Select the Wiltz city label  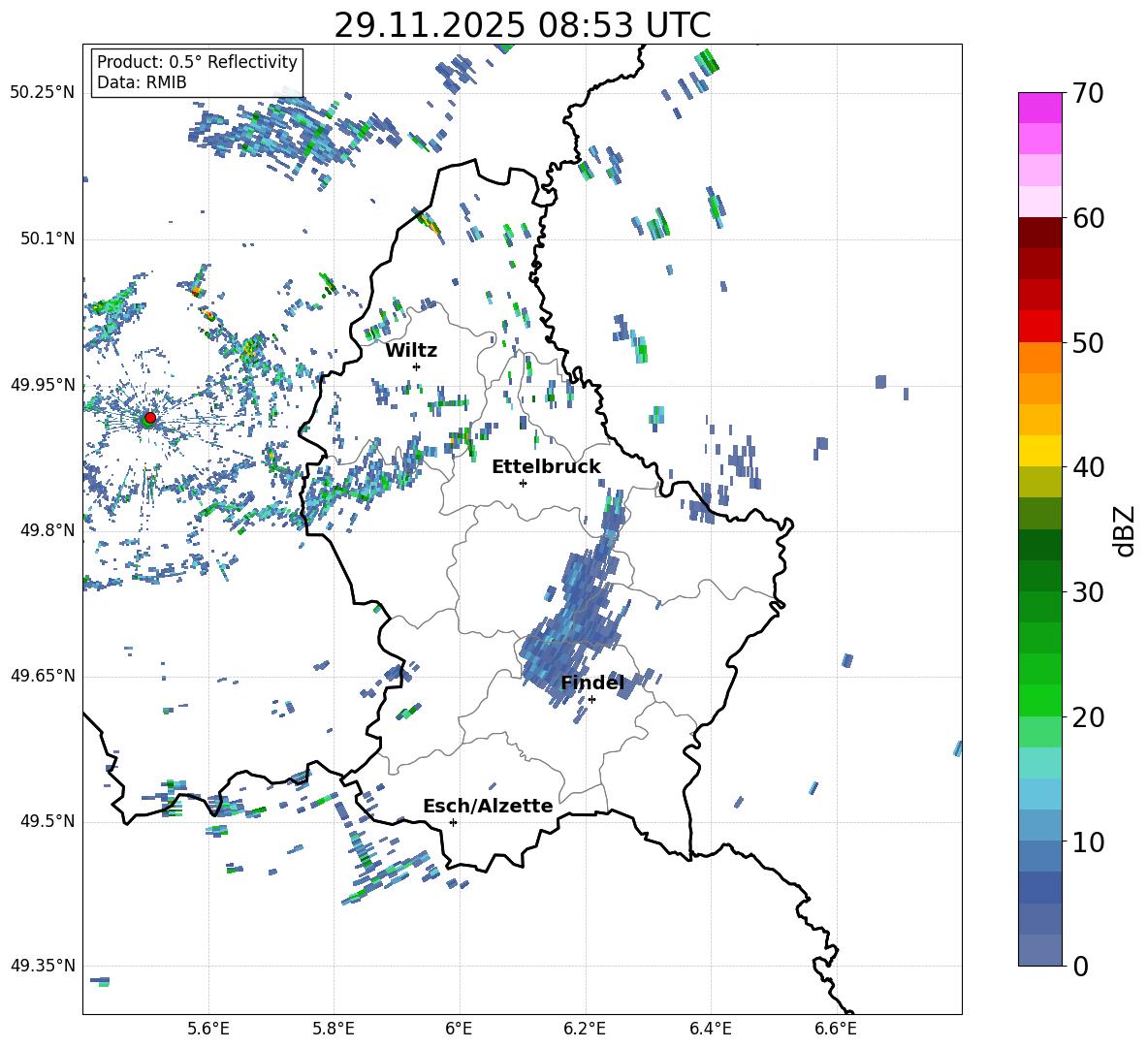click(x=411, y=351)
